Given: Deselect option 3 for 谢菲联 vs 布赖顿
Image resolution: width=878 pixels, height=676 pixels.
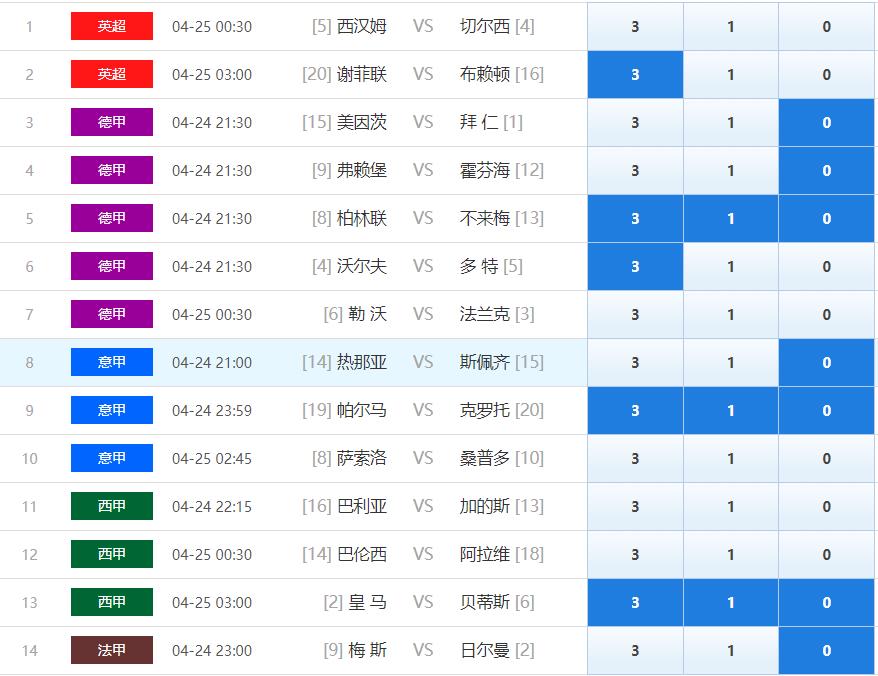Looking at the screenshot, I should pos(635,74).
